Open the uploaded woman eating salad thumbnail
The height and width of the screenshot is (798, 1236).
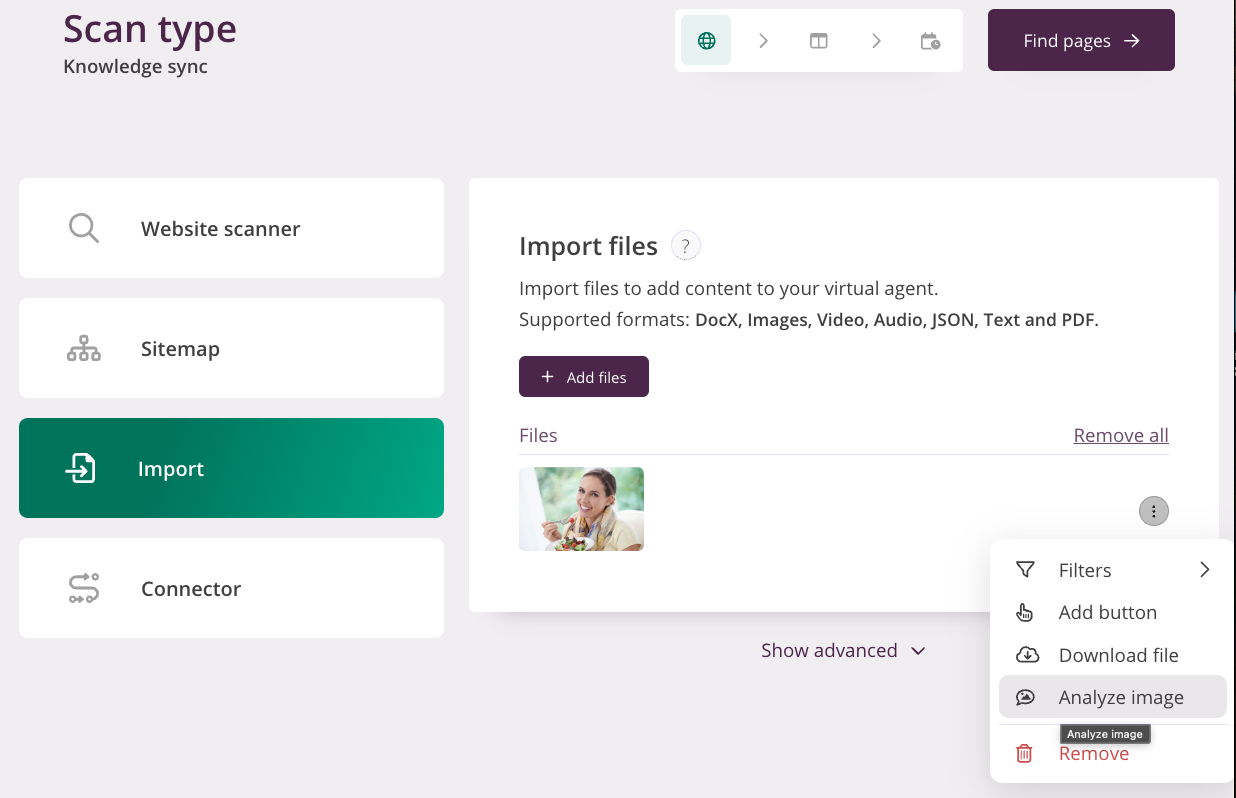tap(581, 509)
